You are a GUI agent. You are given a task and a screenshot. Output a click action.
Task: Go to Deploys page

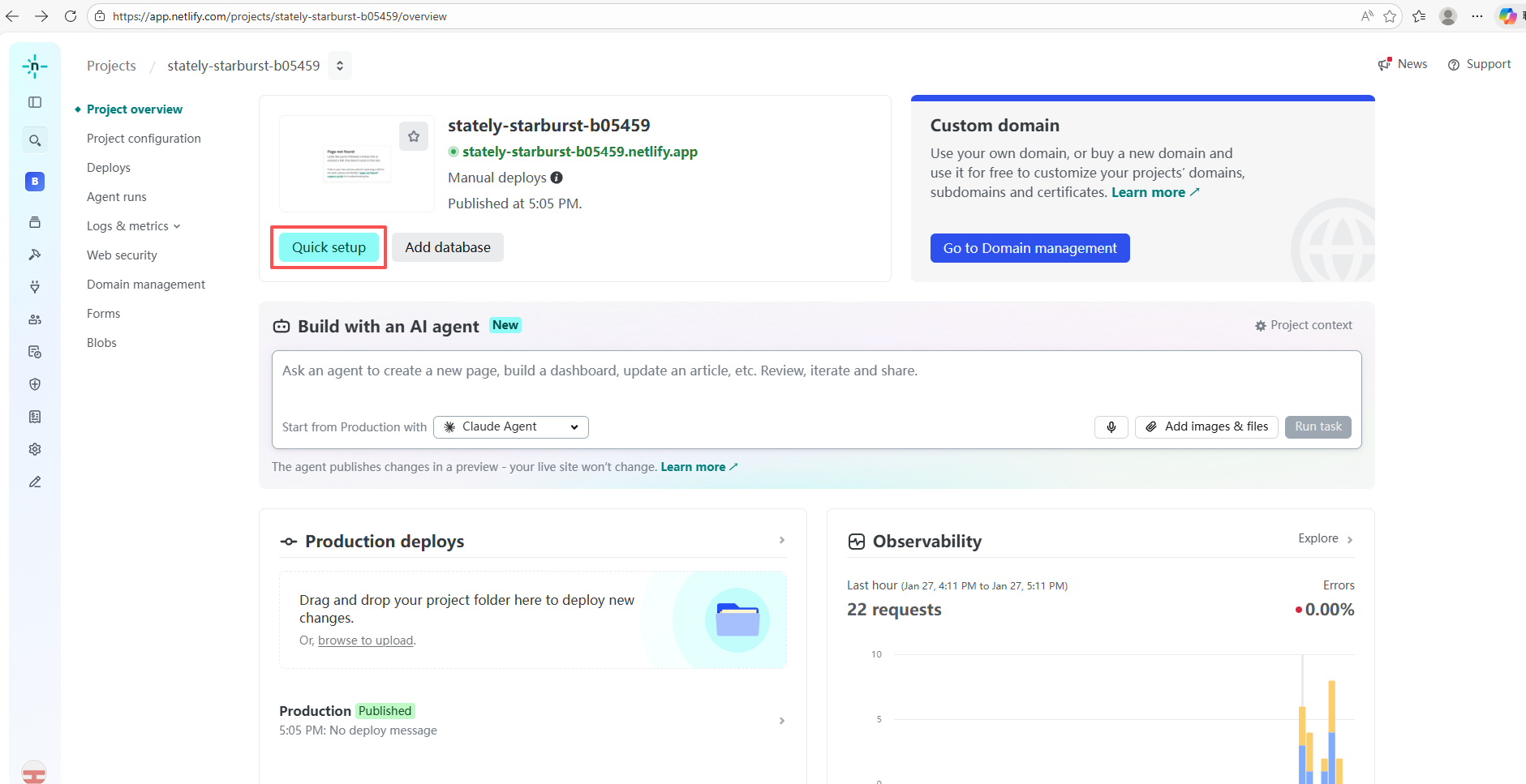109,168
